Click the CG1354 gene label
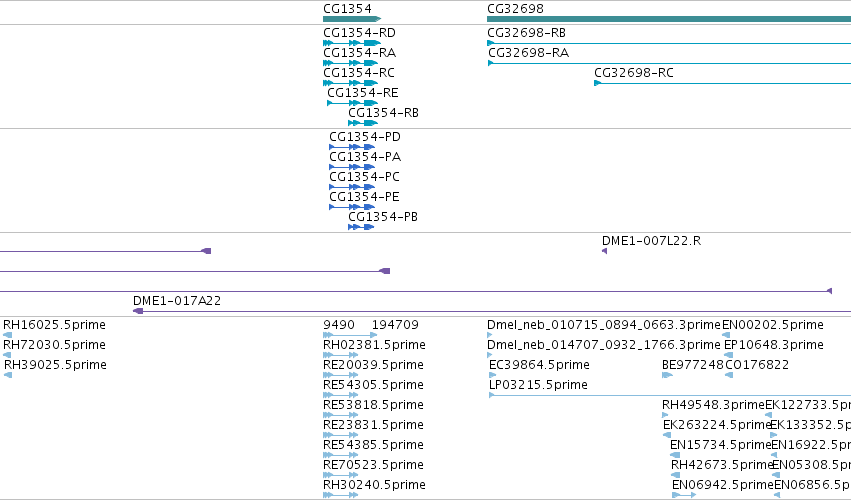 tap(347, 9)
